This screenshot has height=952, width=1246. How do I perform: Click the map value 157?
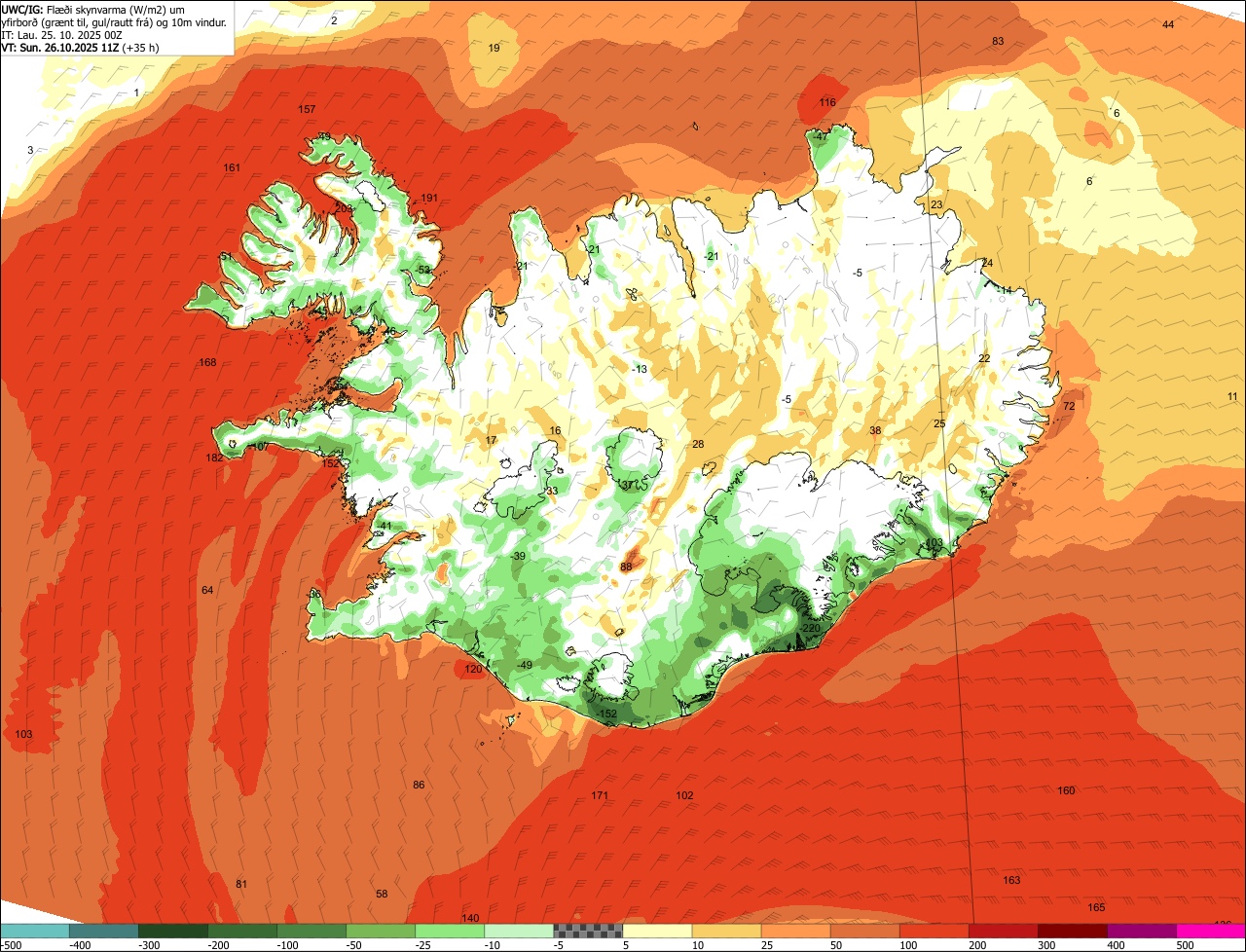tap(307, 109)
